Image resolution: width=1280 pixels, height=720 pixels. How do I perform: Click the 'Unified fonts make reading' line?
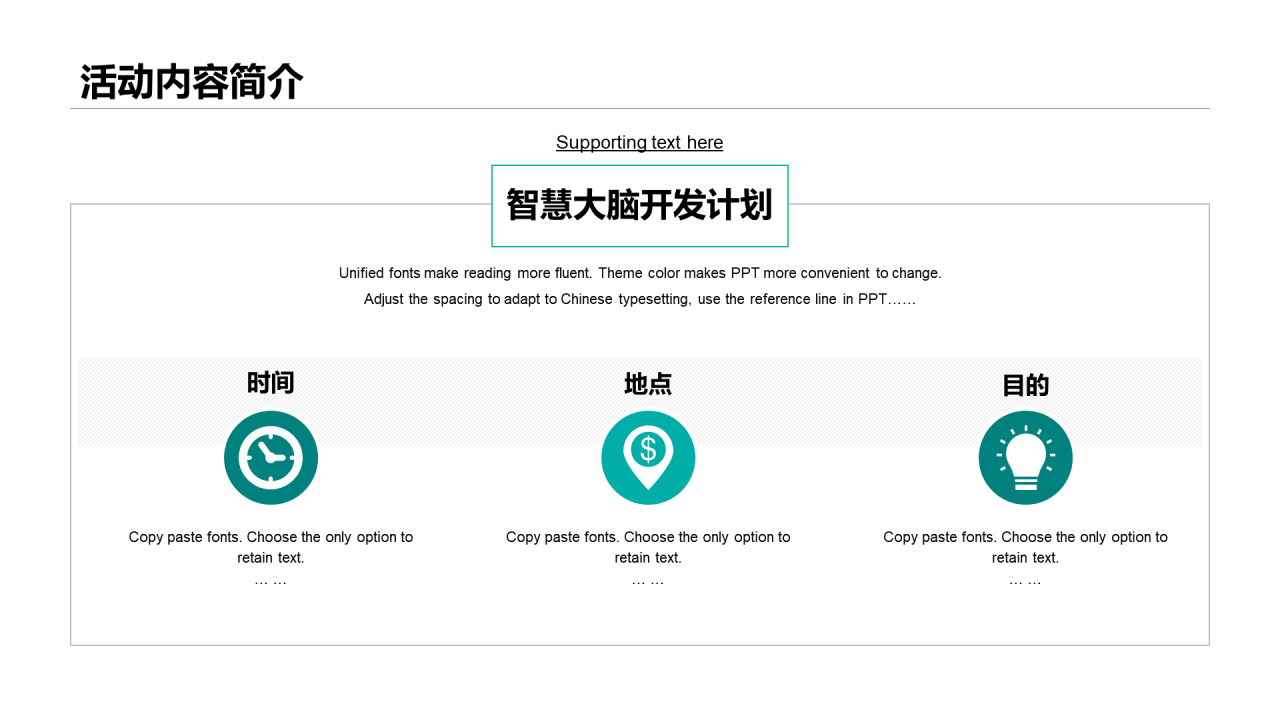(x=640, y=273)
